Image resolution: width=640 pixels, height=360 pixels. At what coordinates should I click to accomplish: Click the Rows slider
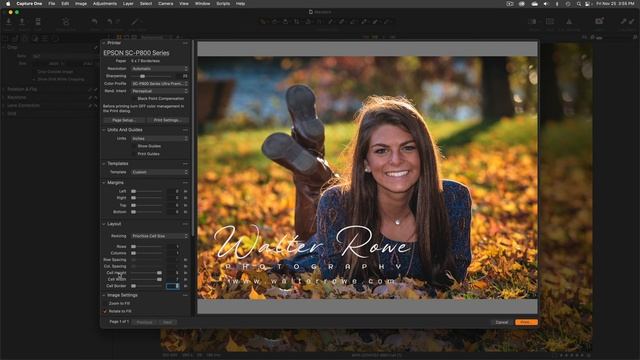point(147,247)
